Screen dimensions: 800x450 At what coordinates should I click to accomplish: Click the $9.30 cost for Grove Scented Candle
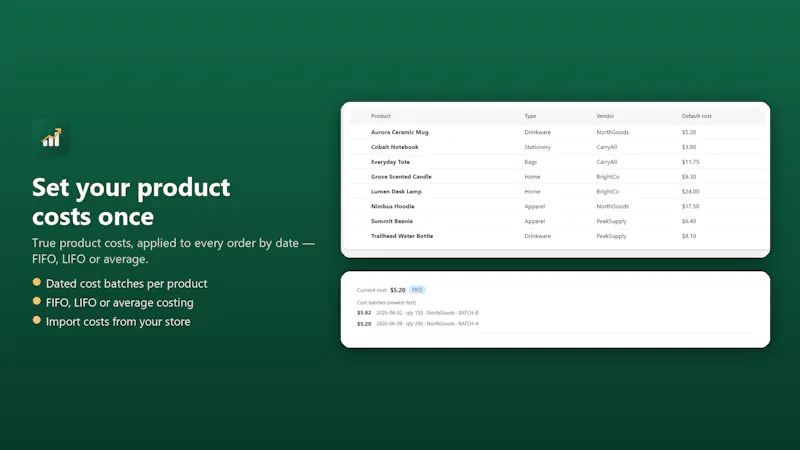coord(689,177)
